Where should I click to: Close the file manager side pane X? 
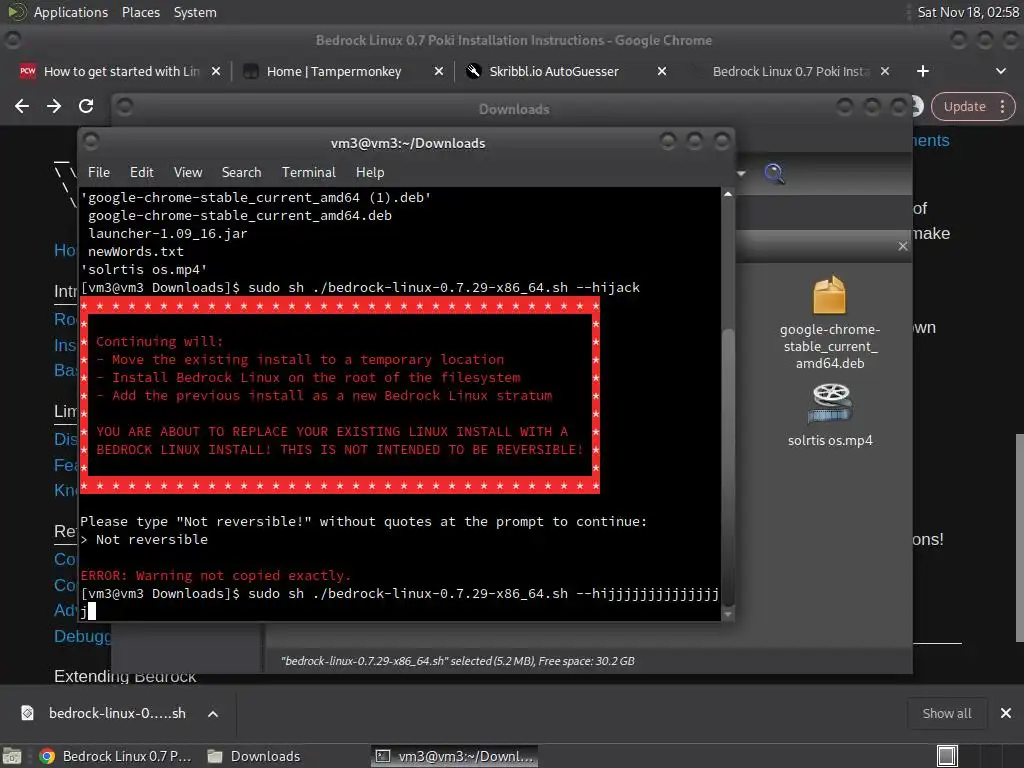(x=903, y=246)
